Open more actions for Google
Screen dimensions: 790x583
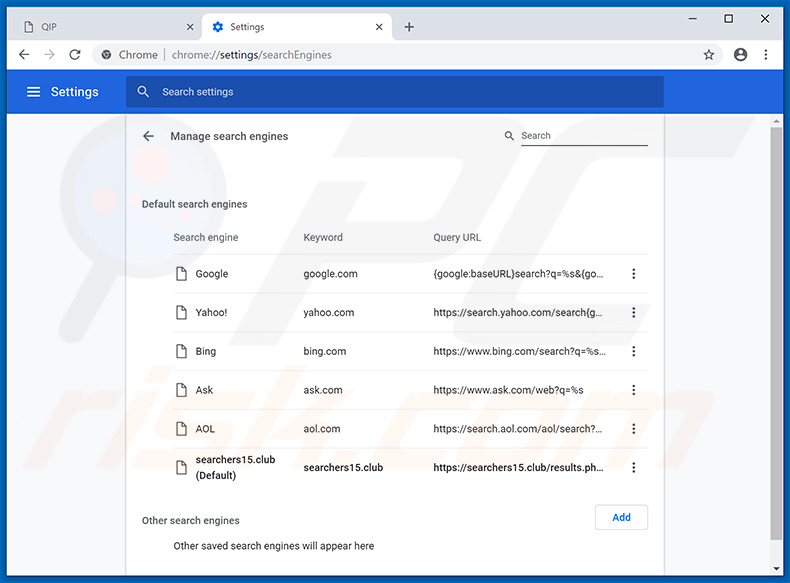point(633,274)
